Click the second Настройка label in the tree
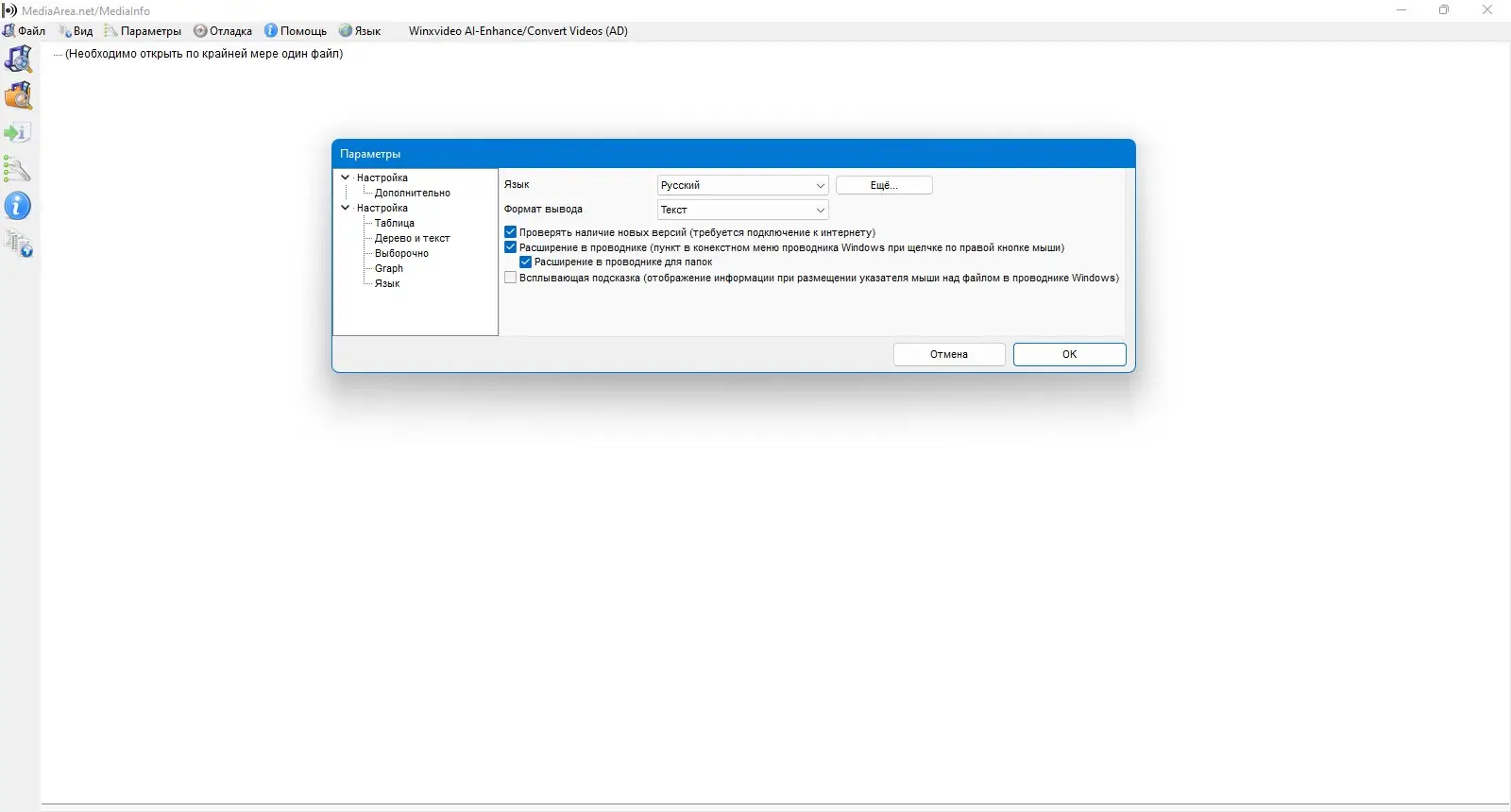The width and height of the screenshot is (1511, 812). pos(382,208)
